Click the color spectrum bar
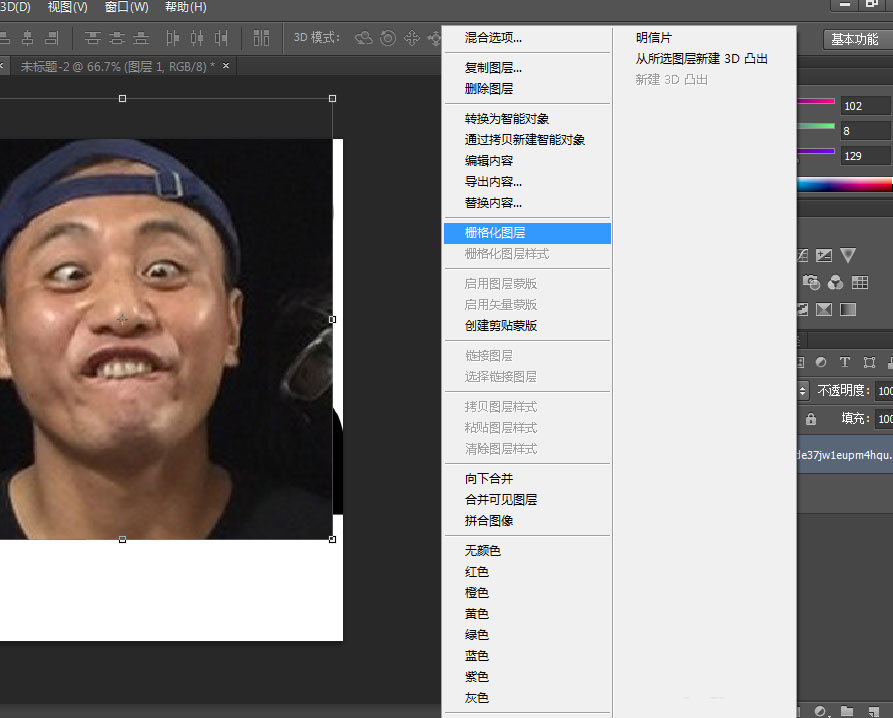 tap(845, 183)
